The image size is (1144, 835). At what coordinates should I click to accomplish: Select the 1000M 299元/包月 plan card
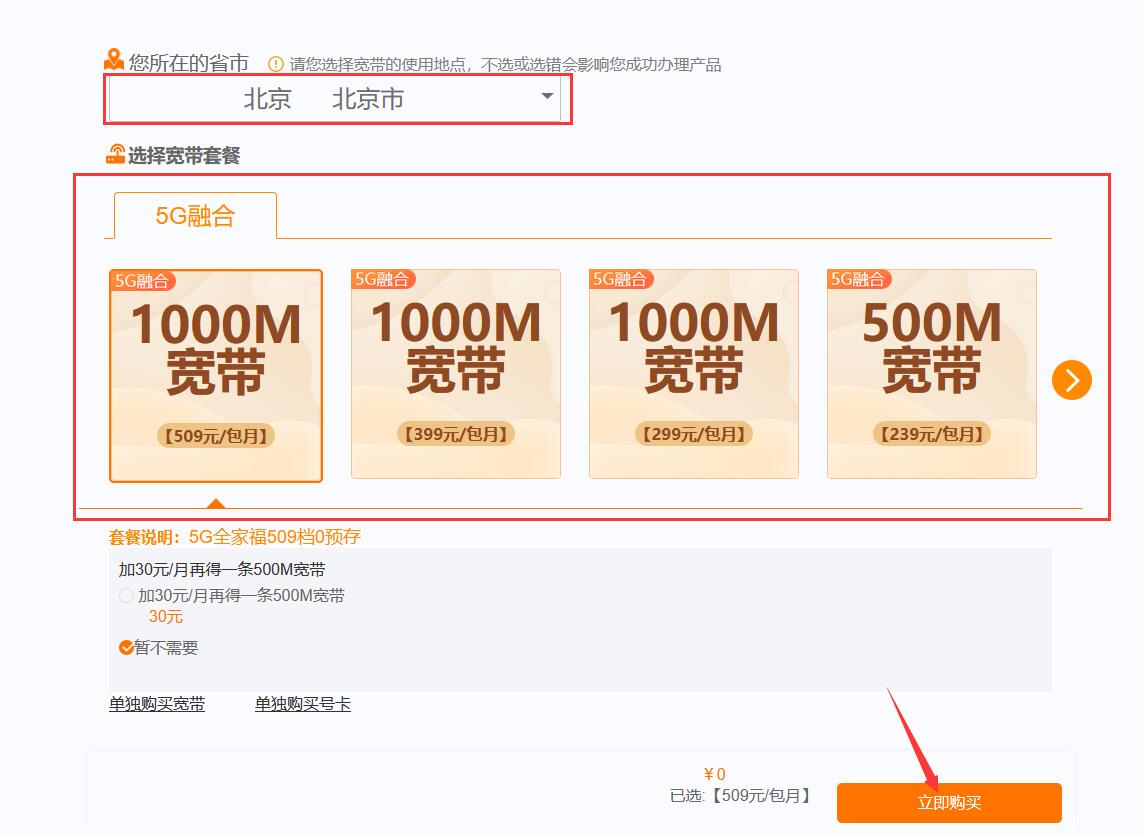(694, 374)
